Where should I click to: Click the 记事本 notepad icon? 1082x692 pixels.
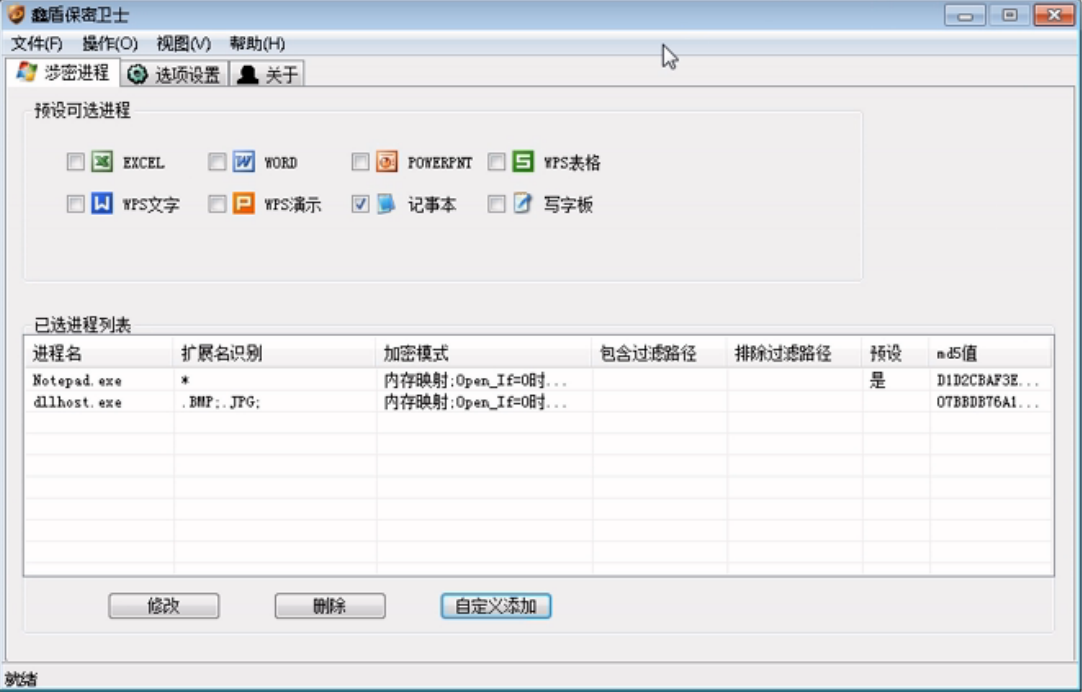(387, 204)
